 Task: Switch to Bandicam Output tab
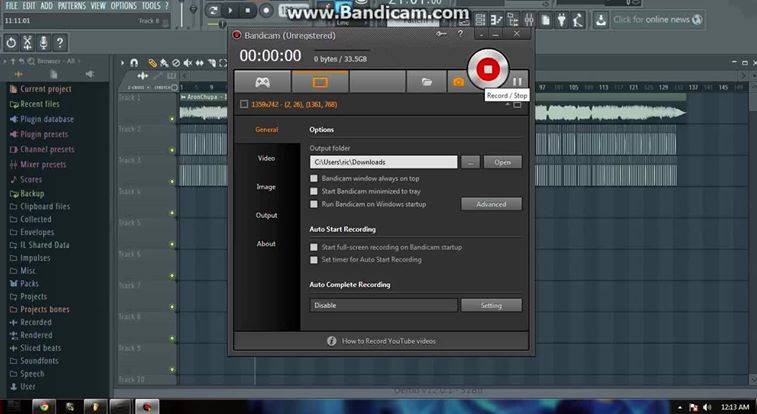[266, 215]
